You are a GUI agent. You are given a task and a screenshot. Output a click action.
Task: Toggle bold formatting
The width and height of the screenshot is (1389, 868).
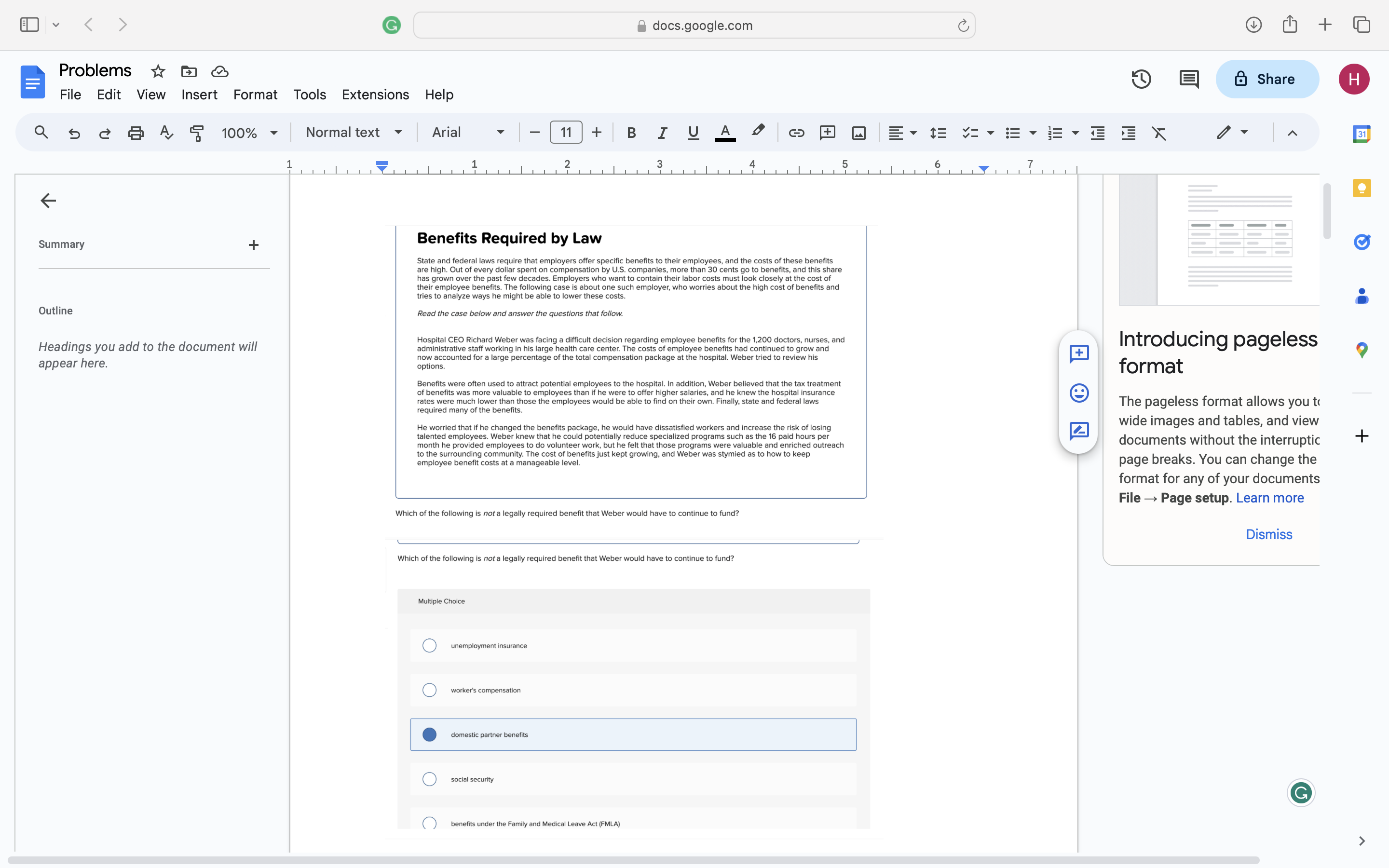[631, 133]
